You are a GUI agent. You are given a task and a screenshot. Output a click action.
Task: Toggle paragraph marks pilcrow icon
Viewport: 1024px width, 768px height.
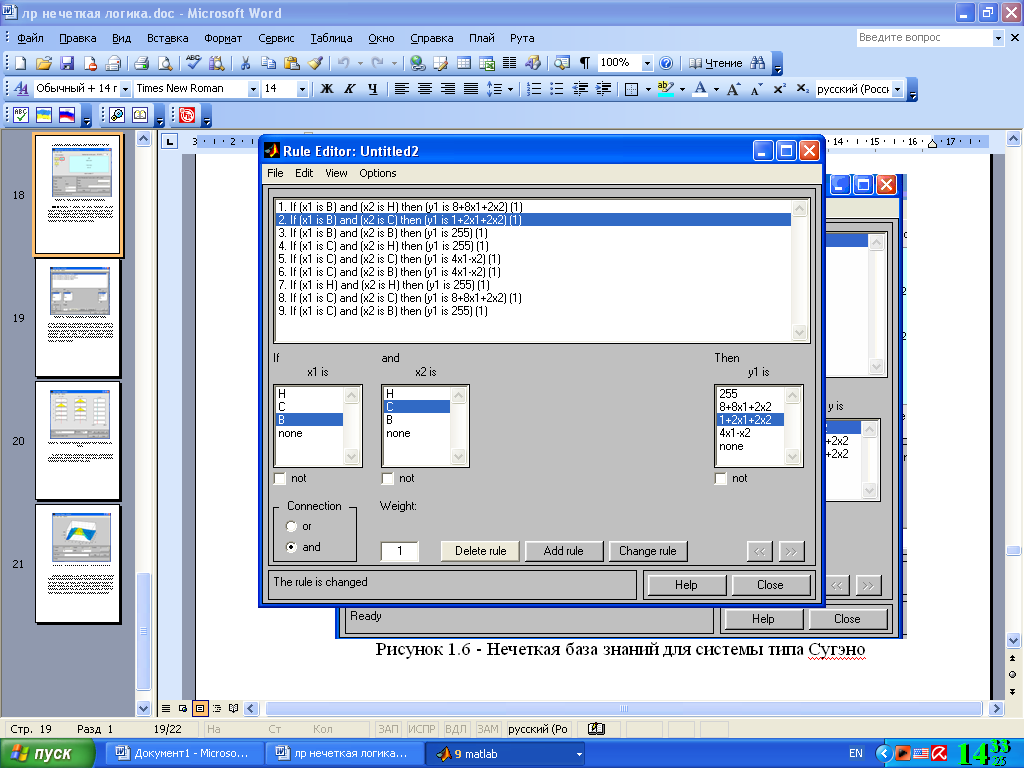584,63
